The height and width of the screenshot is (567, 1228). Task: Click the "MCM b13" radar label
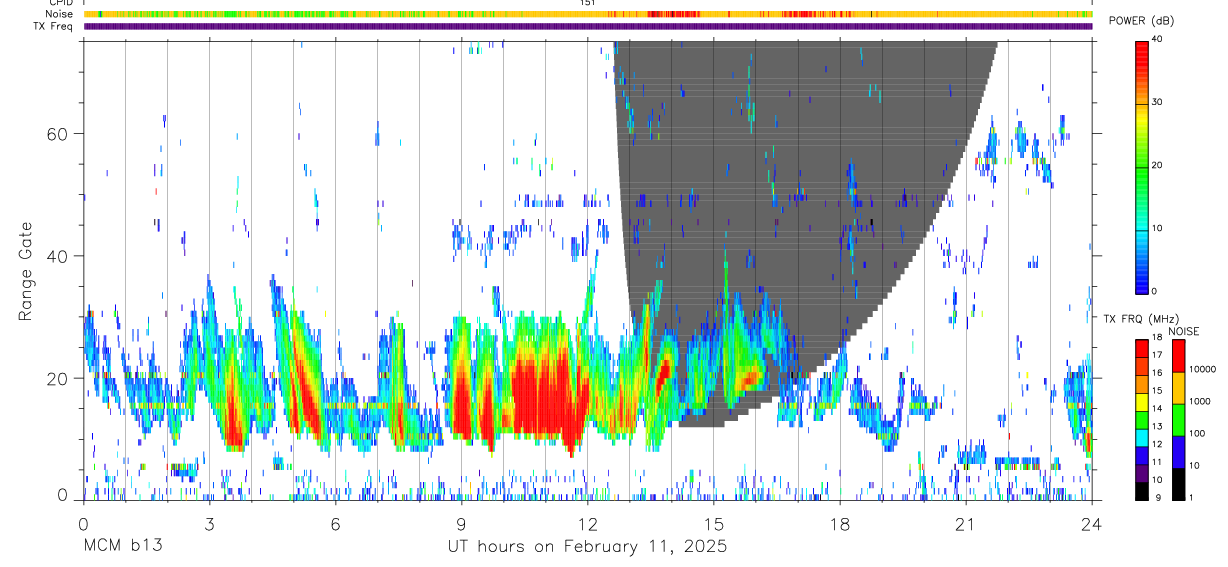(x=122, y=546)
